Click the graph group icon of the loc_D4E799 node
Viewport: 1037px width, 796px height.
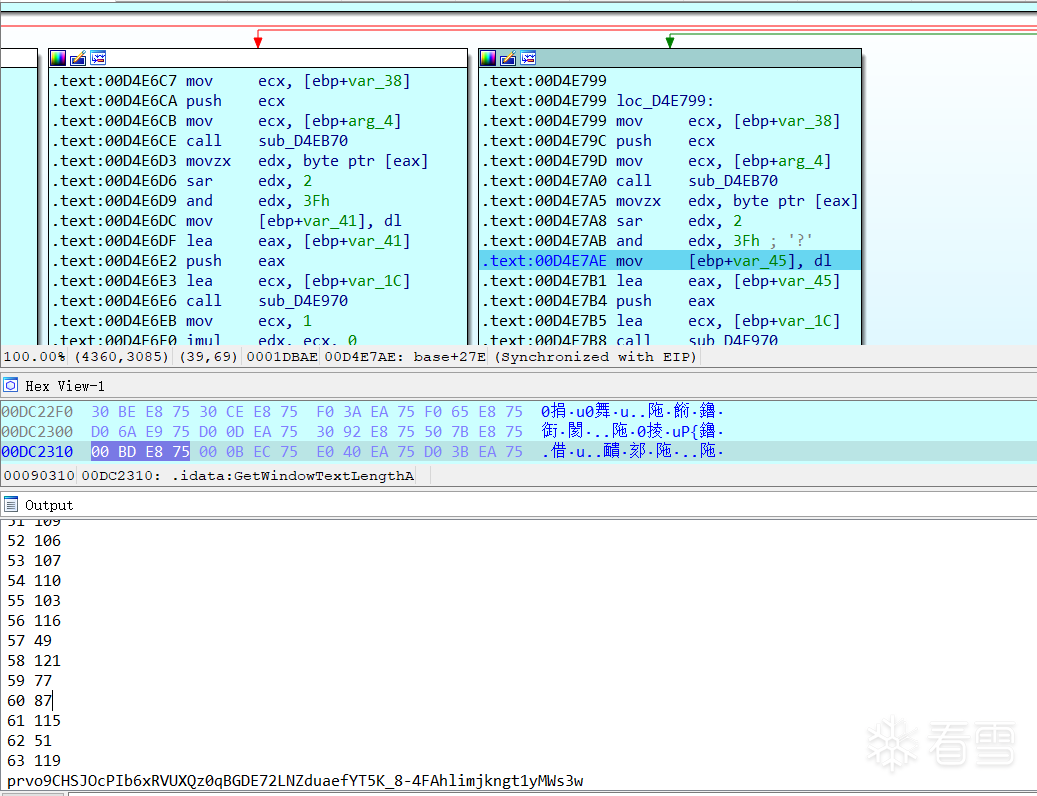528,58
